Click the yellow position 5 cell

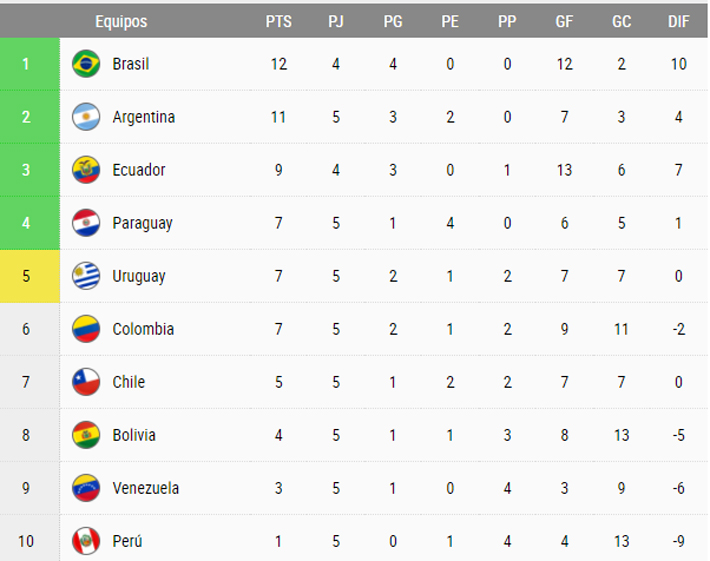click(x=26, y=276)
